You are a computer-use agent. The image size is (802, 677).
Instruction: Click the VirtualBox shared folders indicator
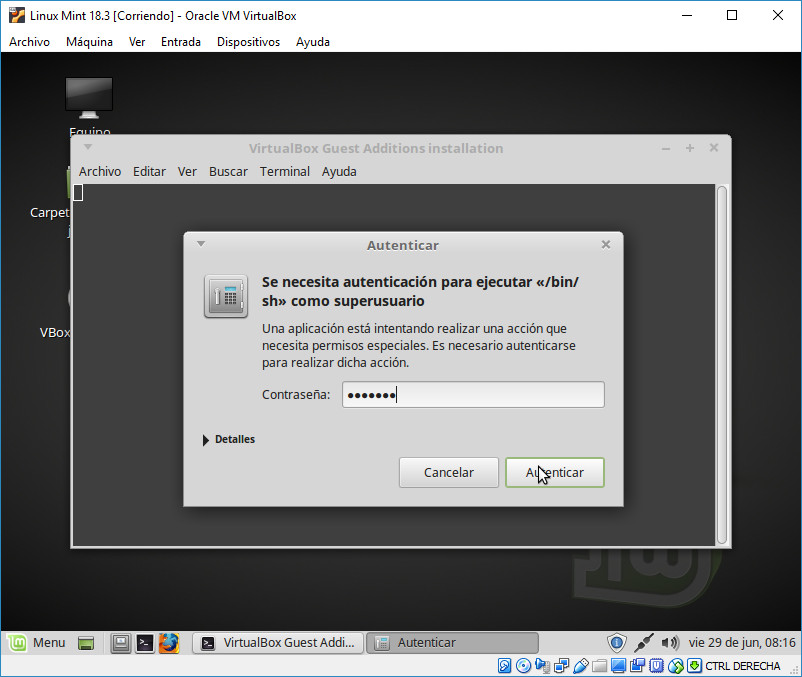599,665
